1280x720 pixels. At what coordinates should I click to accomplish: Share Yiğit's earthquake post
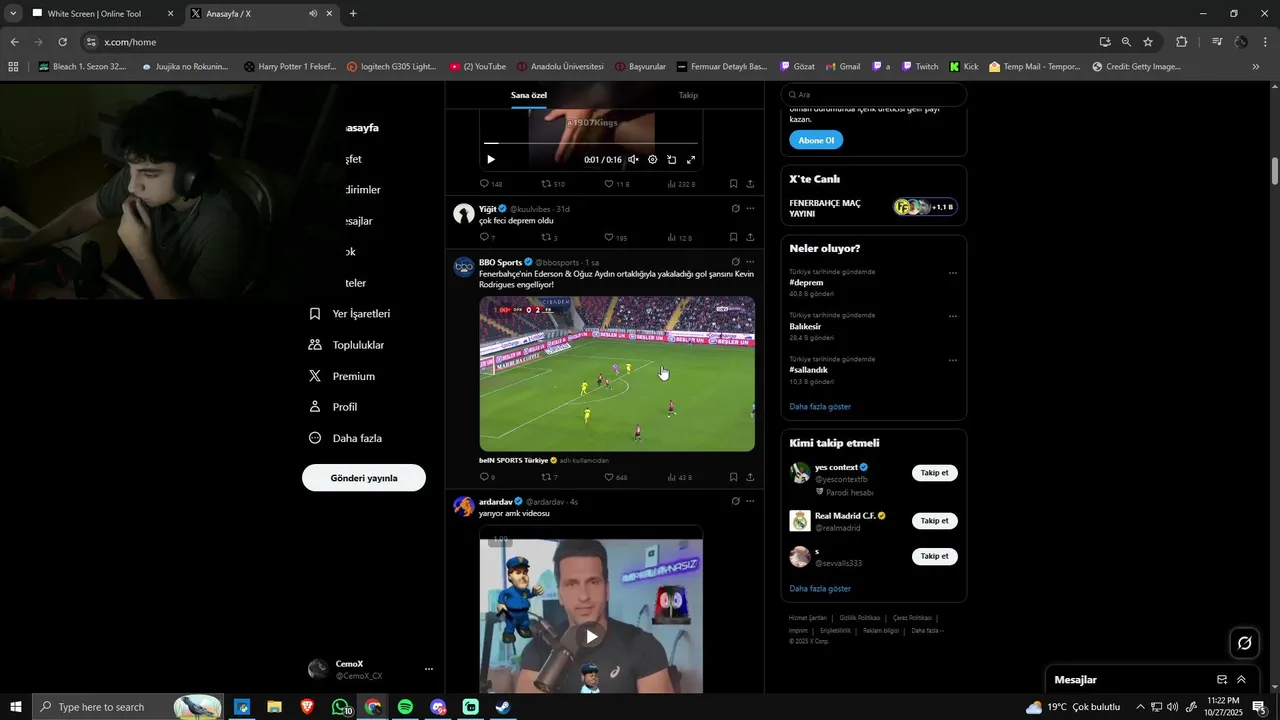750,238
